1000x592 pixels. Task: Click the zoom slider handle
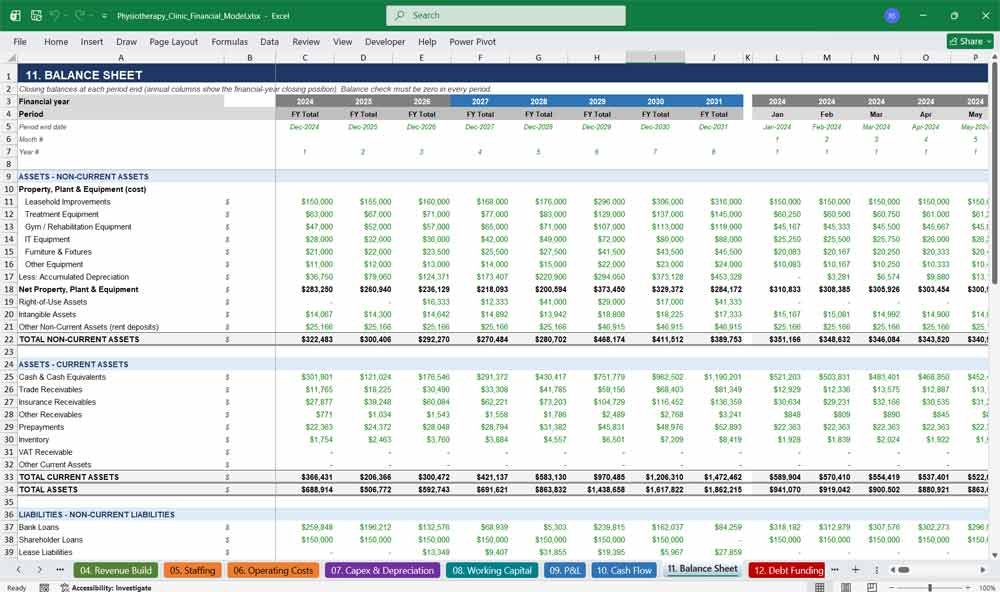click(930, 587)
